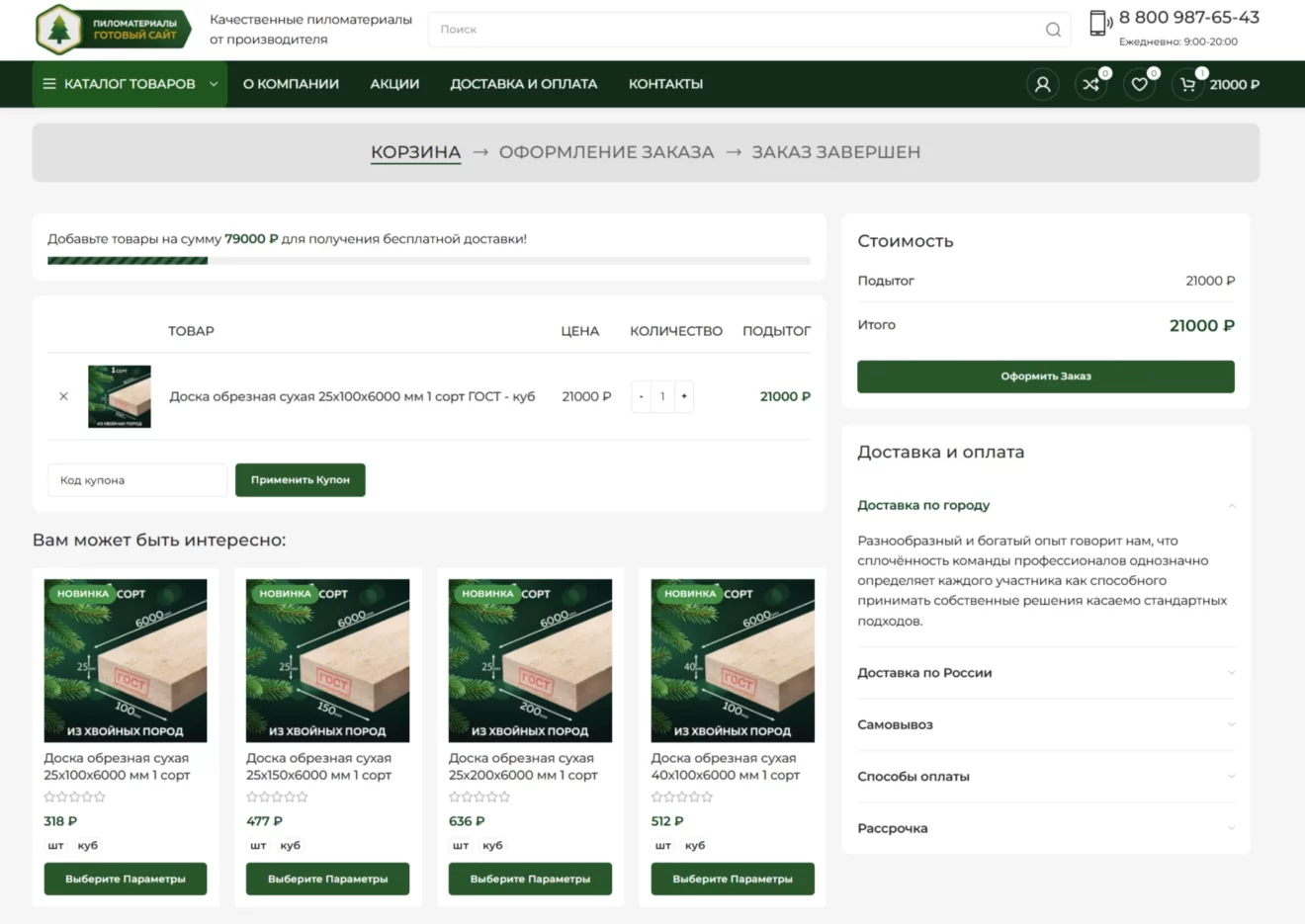Decrease quantity with the minus button
Viewport: 1305px width, 924px height.
[x=642, y=396]
